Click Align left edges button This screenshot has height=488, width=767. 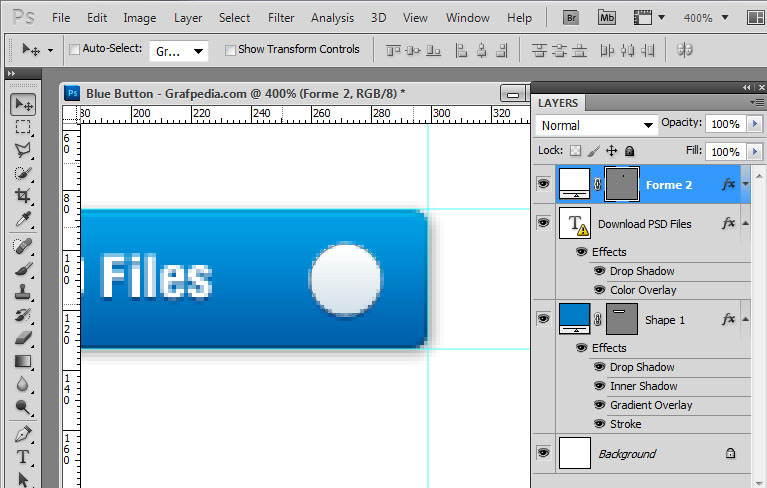tap(461, 50)
